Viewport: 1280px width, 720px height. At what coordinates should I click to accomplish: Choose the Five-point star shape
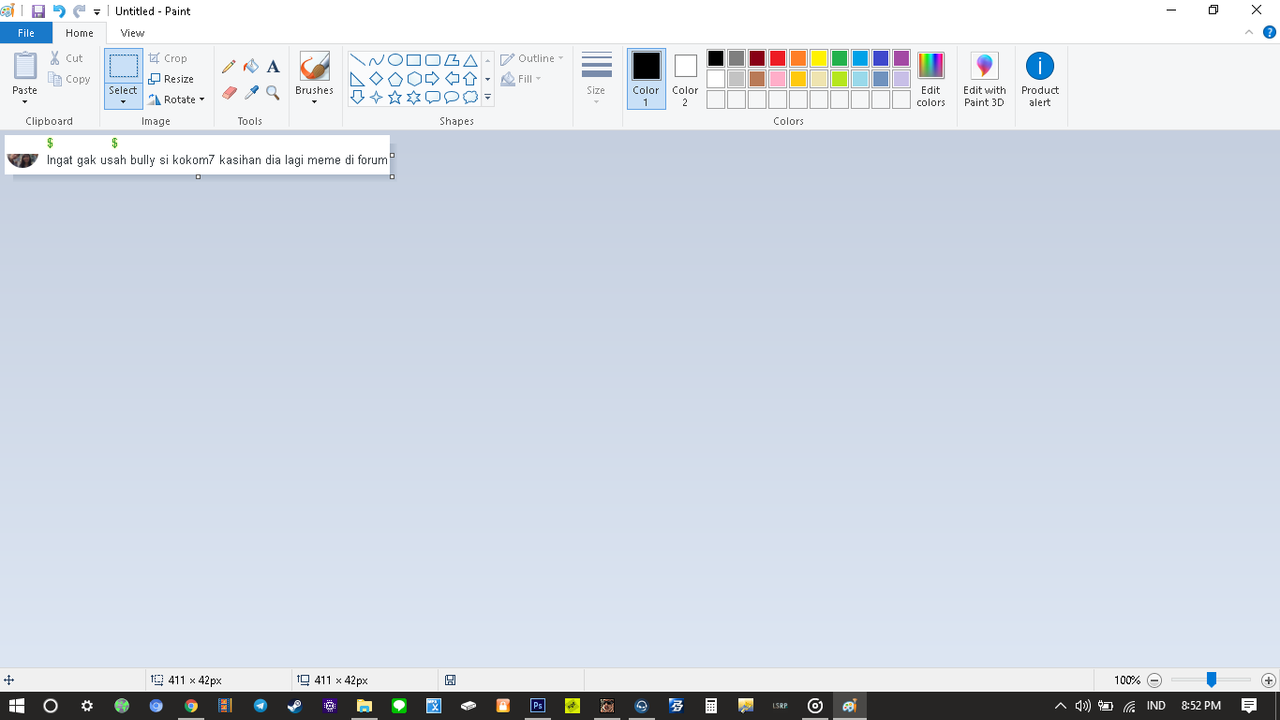point(395,97)
